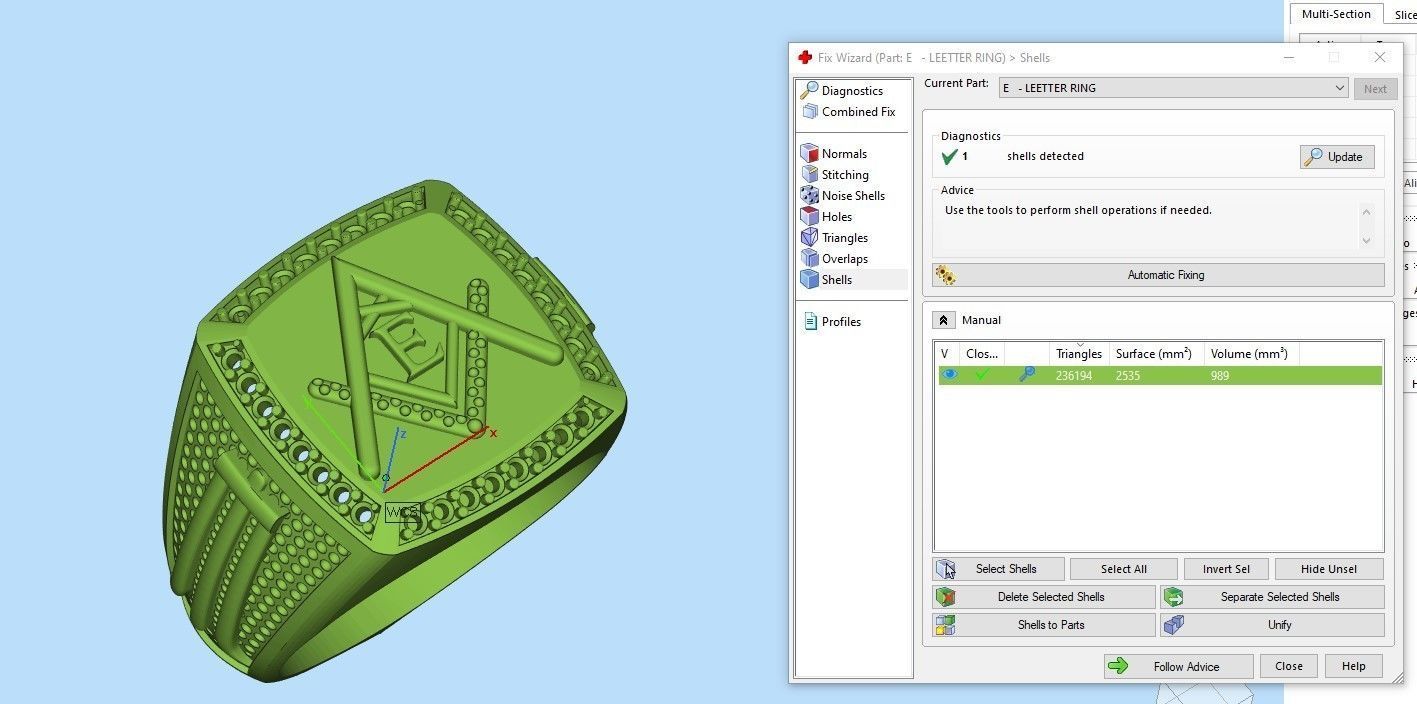Click the Follow Advice button
Screen dimensions: 1417x704
[1178, 666]
